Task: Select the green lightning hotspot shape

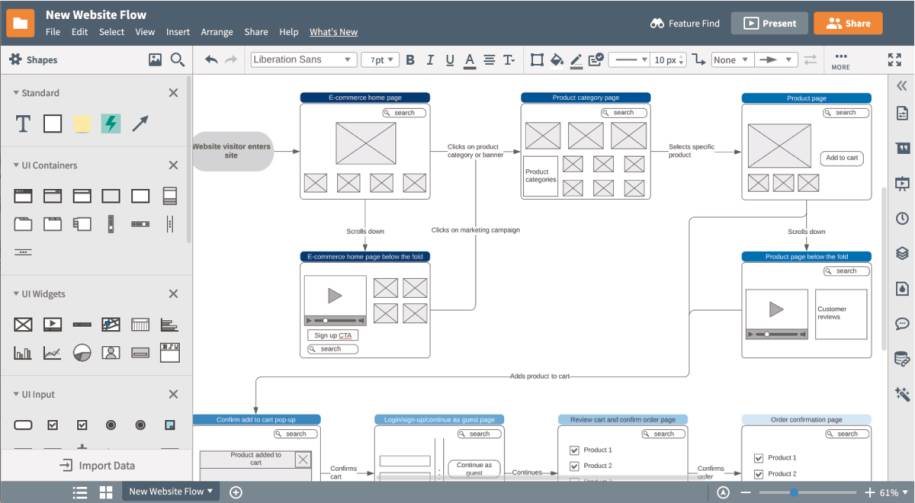Action: pos(111,124)
